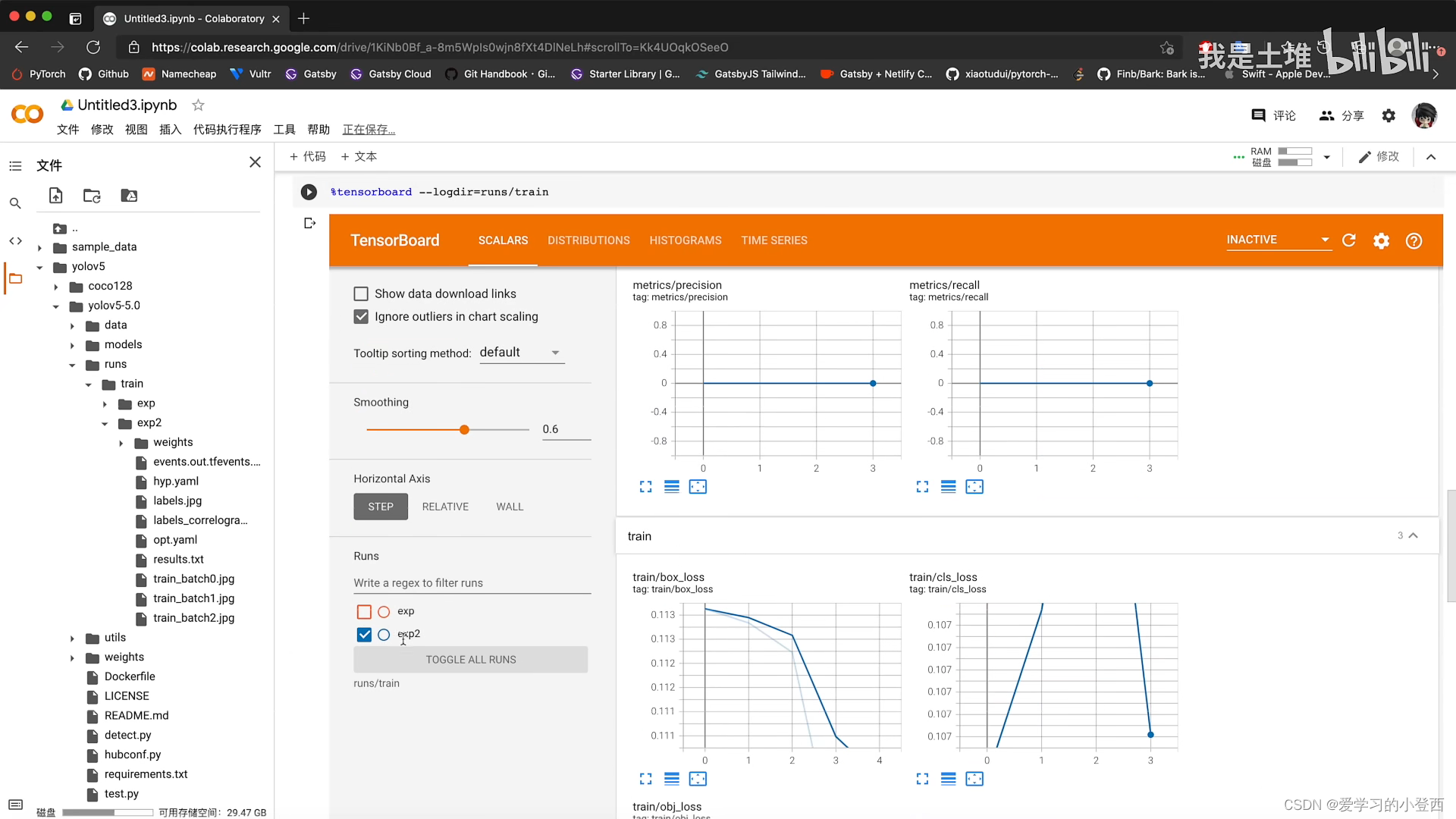
Task: Open RAM and disk resource dropdown arrow
Action: [x=1326, y=157]
